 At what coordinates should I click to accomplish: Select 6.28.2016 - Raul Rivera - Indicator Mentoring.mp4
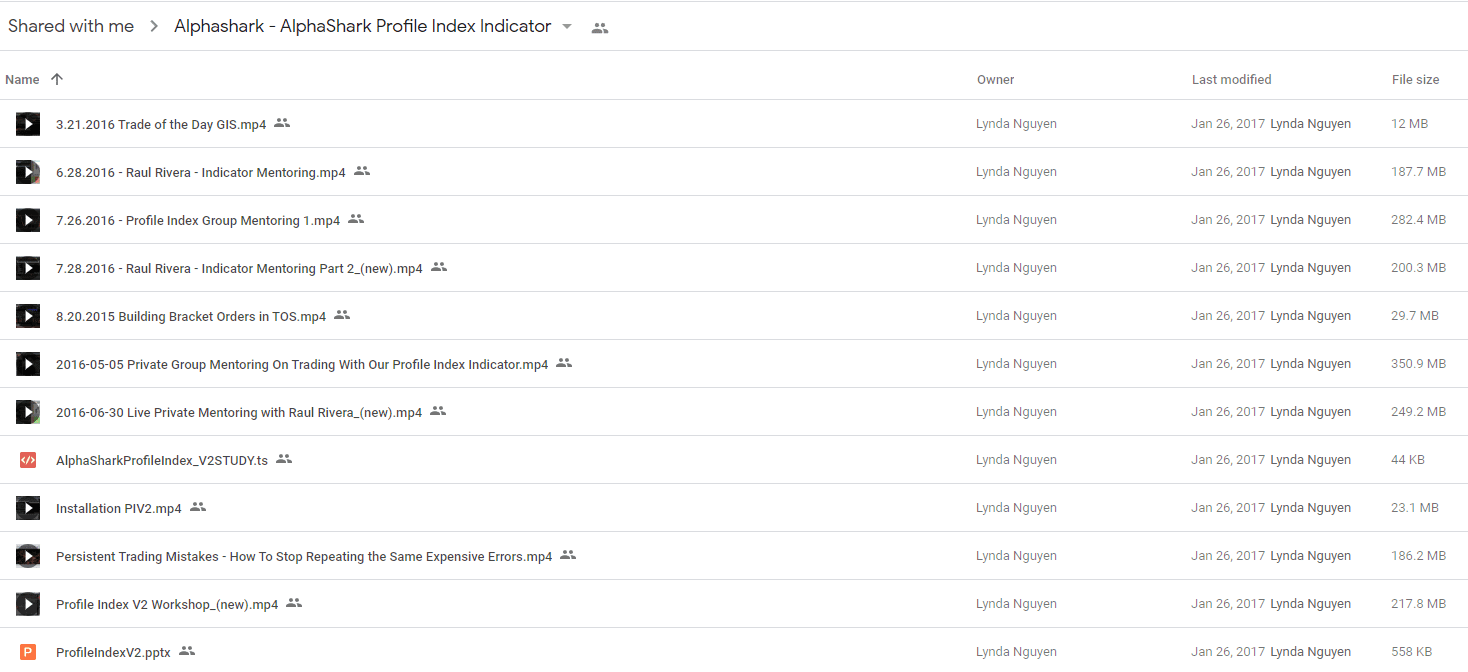[x=201, y=173]
